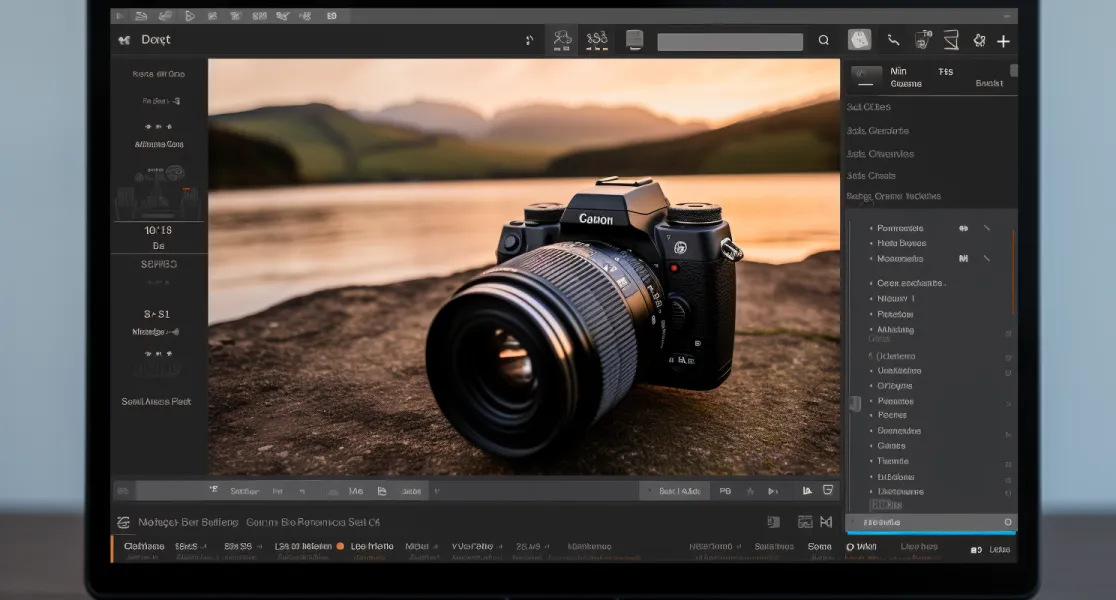
Task: Open the Beaist tab
Action: (989, 83)
